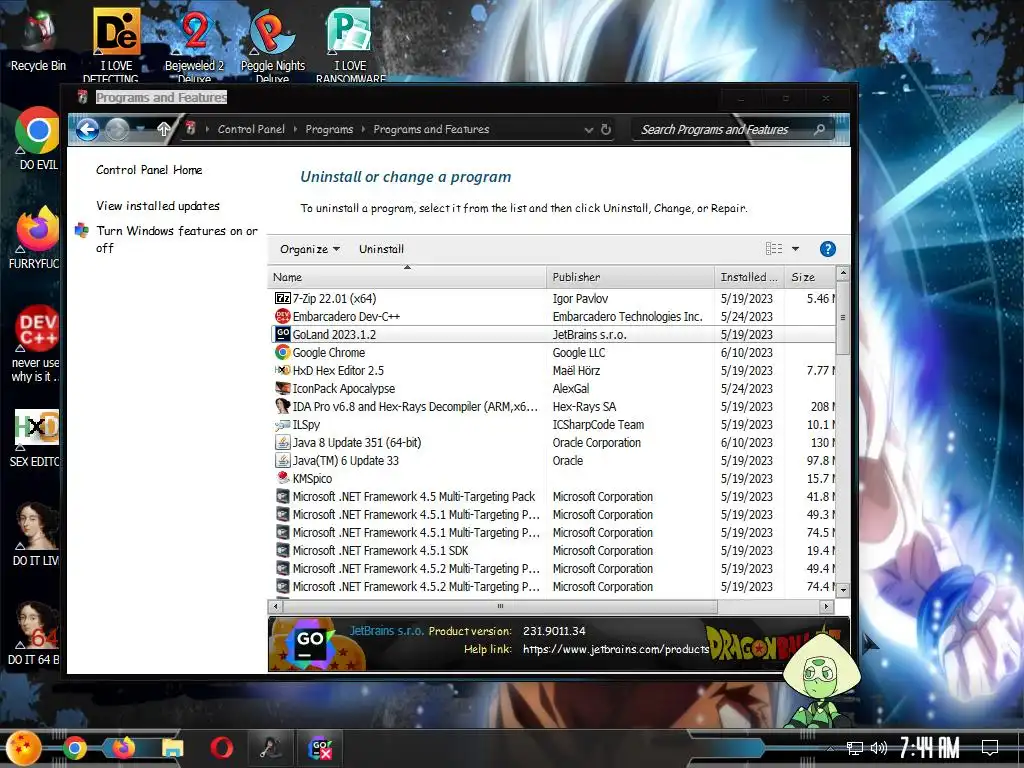Click the network tray icon
This screenshot has width=1024, height=768.
tap(855, 748)
